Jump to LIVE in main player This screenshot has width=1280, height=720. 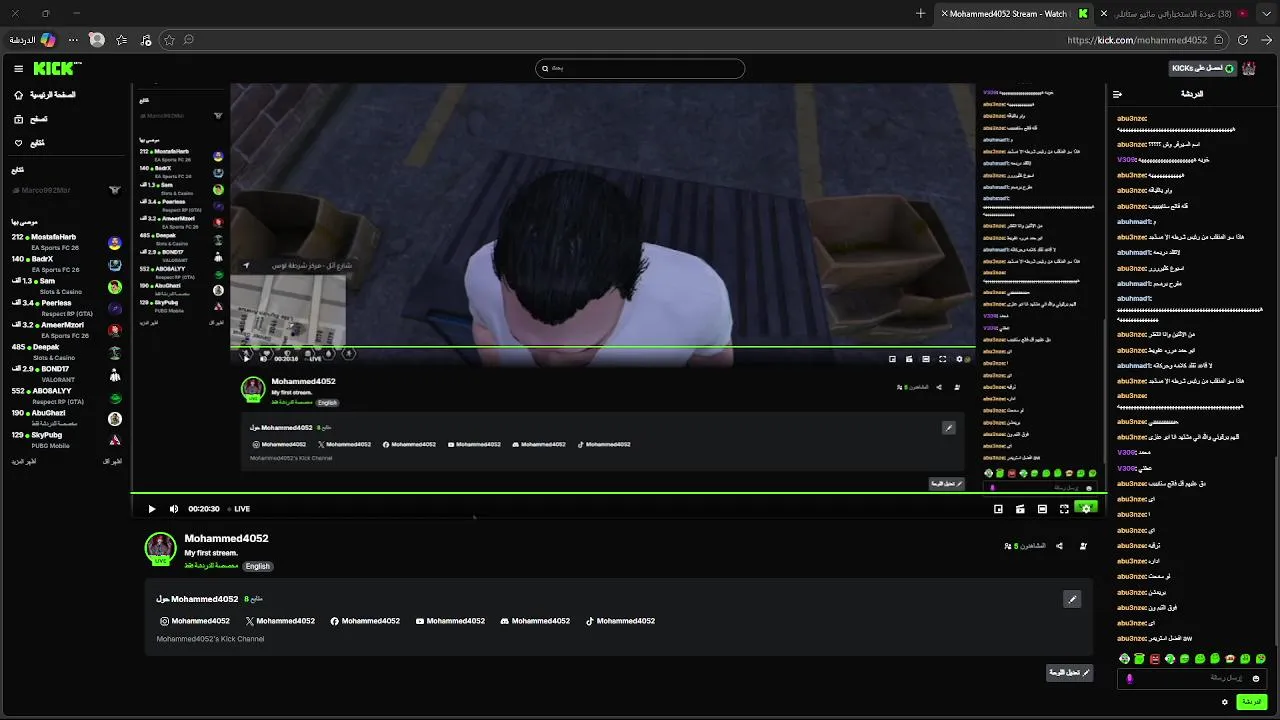(x=238, y=509)
